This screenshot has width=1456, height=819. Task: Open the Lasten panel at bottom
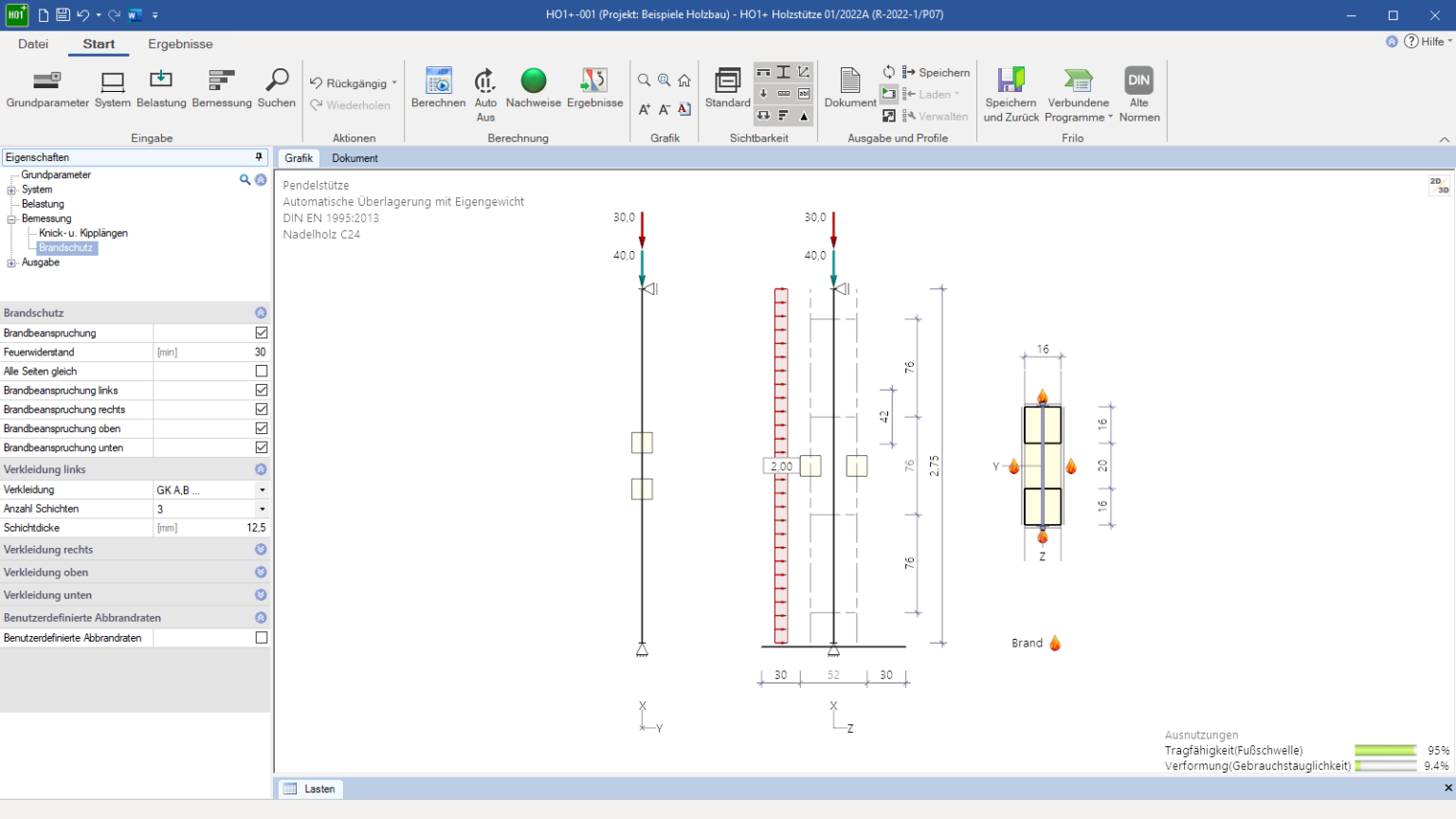[310, 789]
